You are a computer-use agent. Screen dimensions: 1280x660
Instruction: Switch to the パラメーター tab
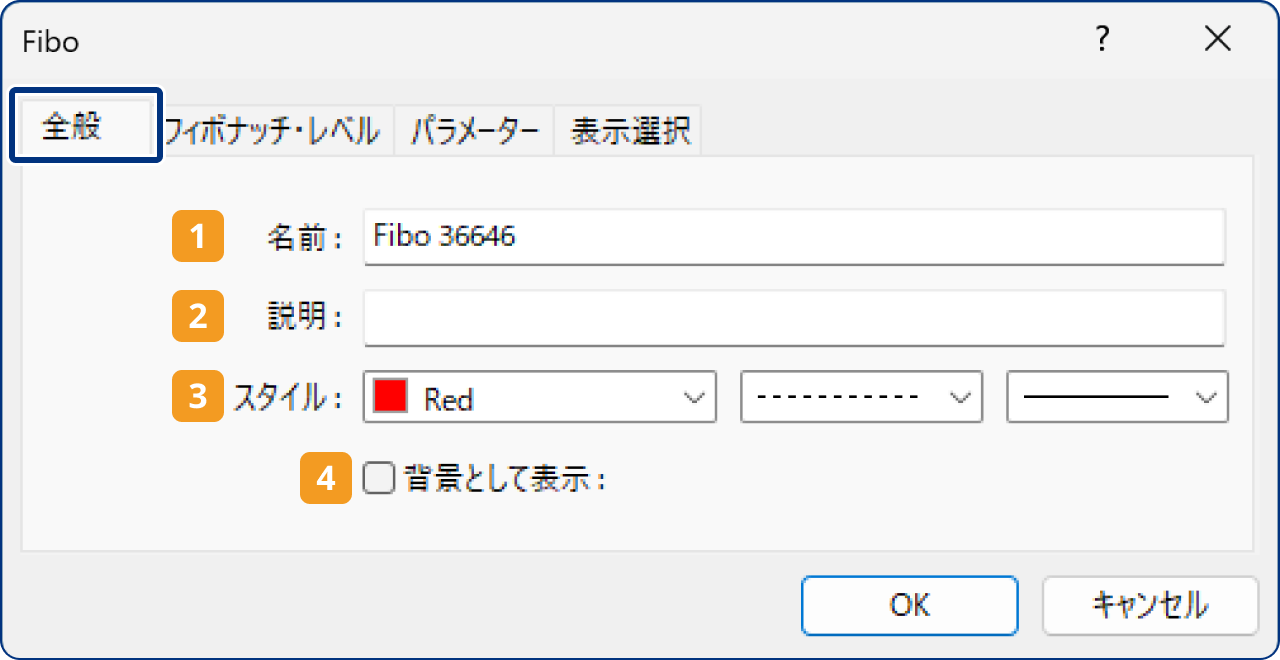[476, 130]
